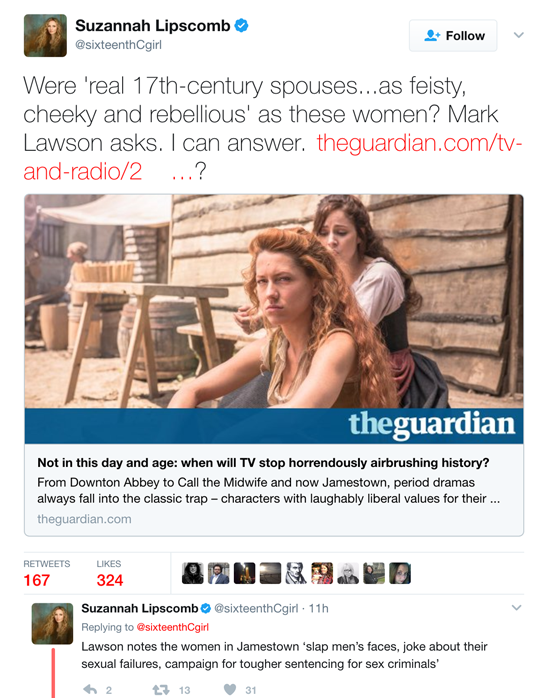The width and height of the screenshot is (540, 698).
Task: Open the last liker avatar in the row
Action: click(400, 573)
